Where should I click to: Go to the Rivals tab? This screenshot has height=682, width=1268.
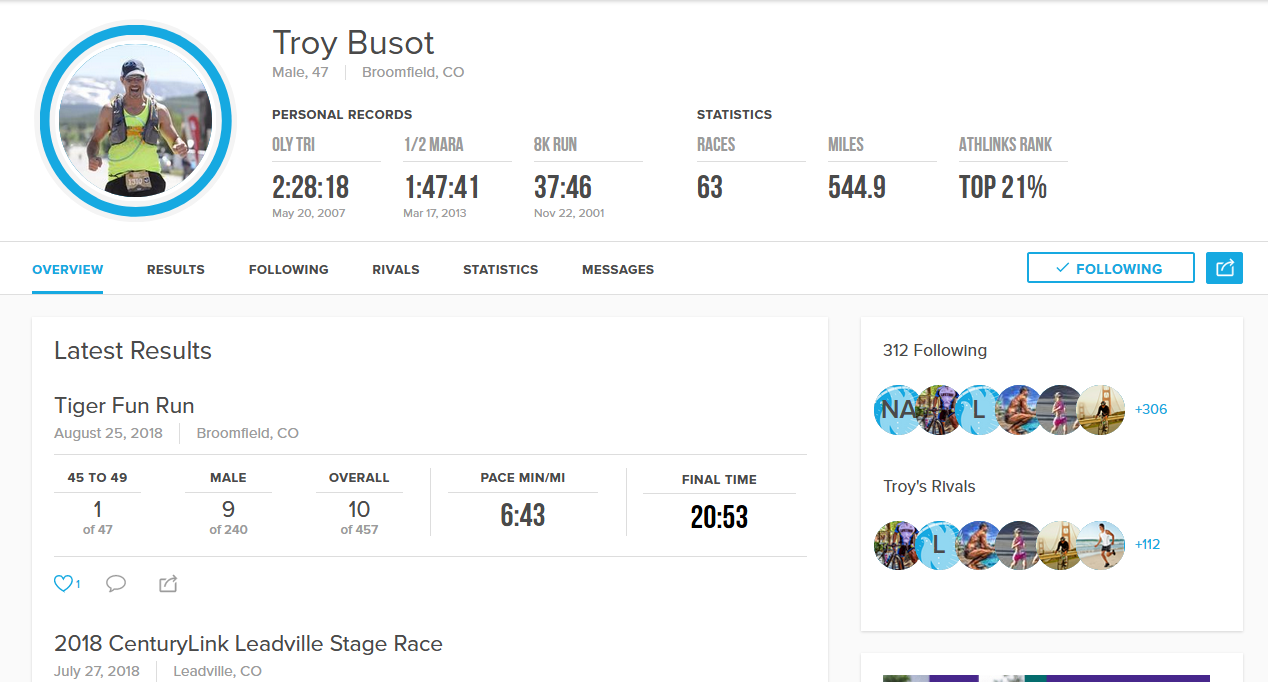pos(396,270)
